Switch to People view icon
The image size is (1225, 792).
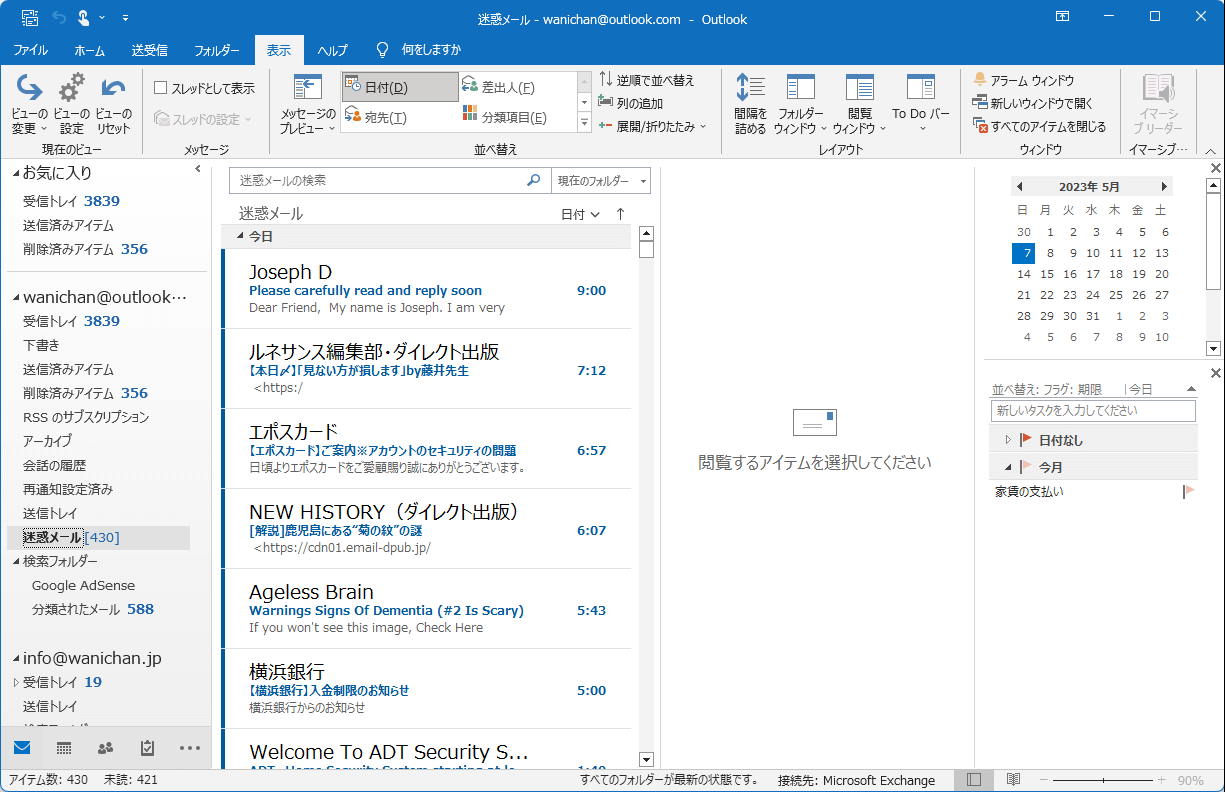tap(106, 747)
